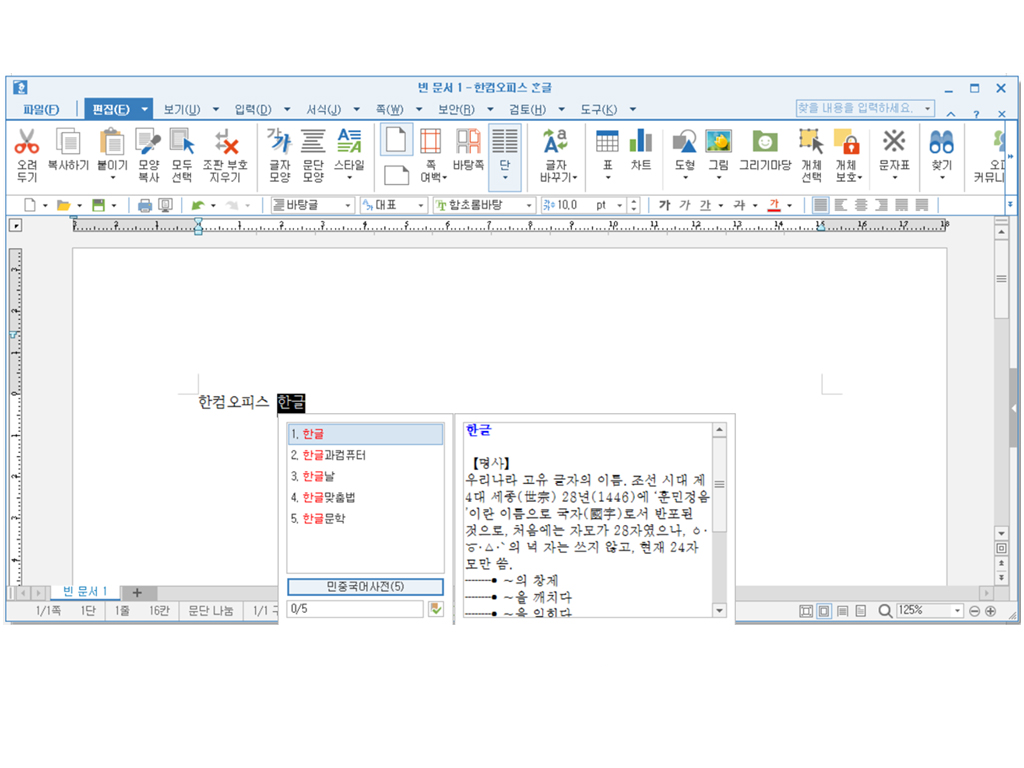
Task: Enable right alignment button
Action: pyautogui.click(x=881, y=205)
